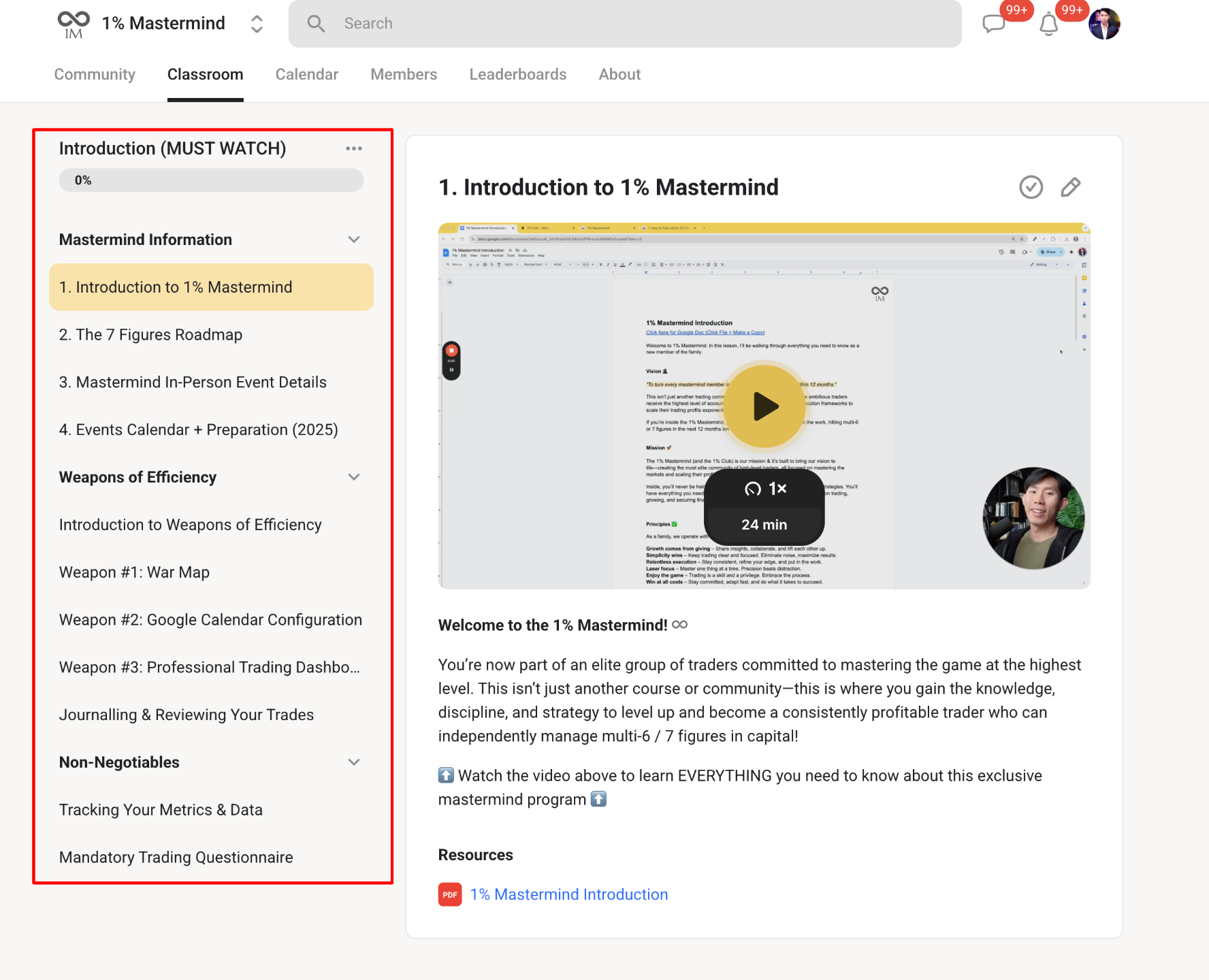
Task: Open Journalling & Reviewing Your Trades
Action: pos(212,715)
